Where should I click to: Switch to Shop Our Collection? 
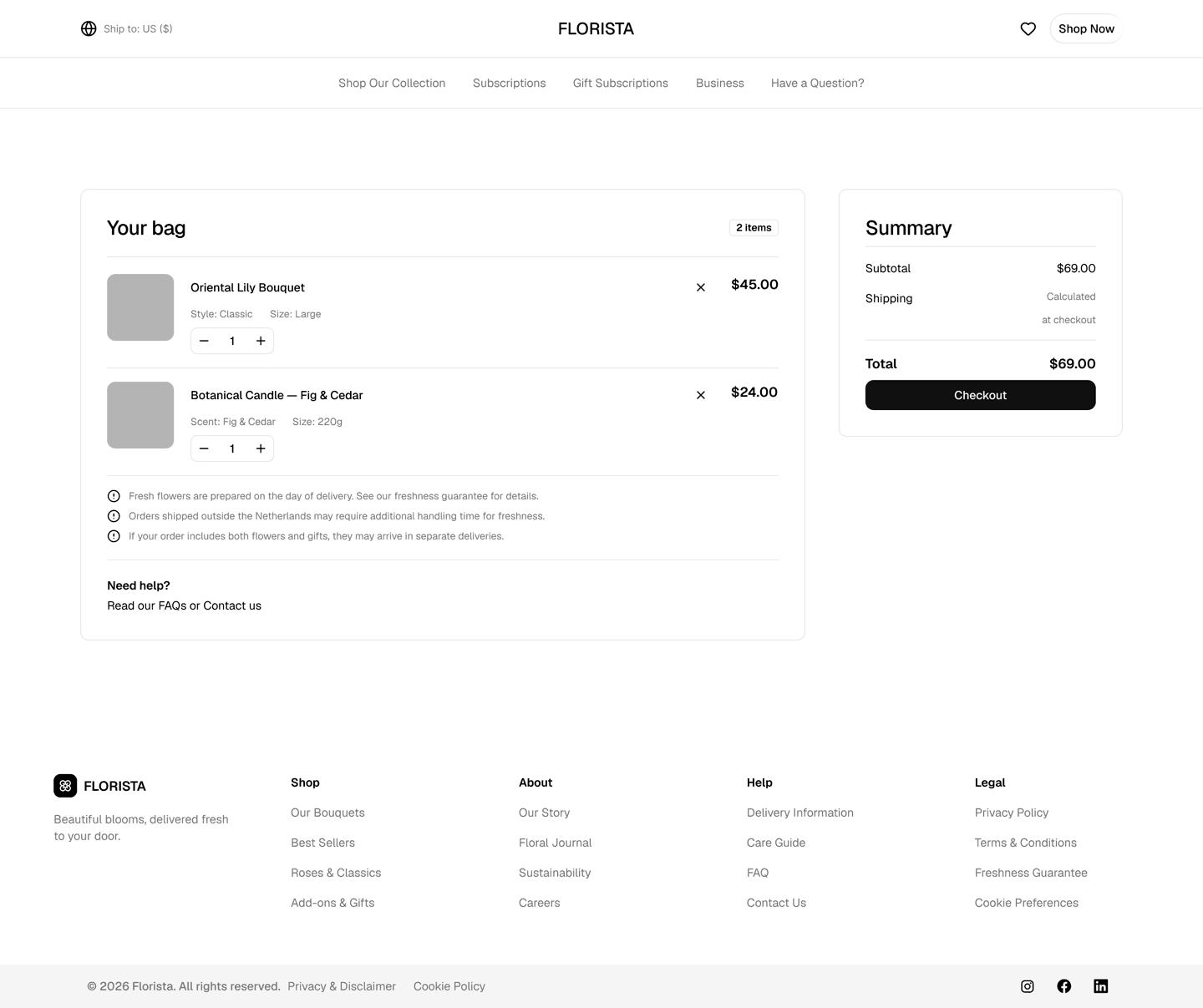(x=392, y=83)
